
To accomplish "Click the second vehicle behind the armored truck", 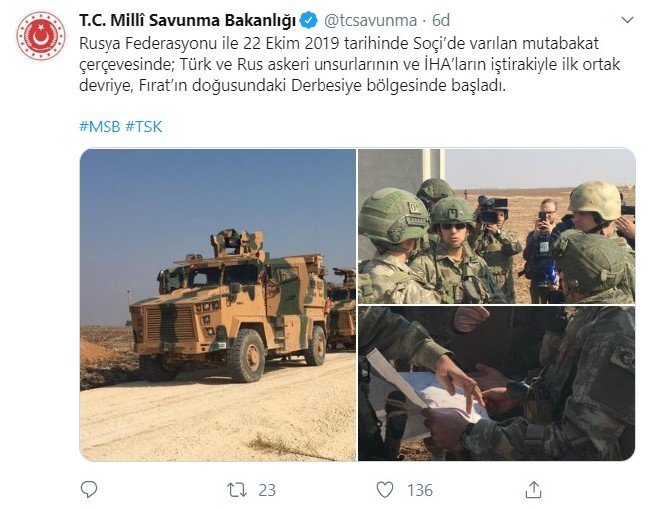I will [x=341, y=308].
